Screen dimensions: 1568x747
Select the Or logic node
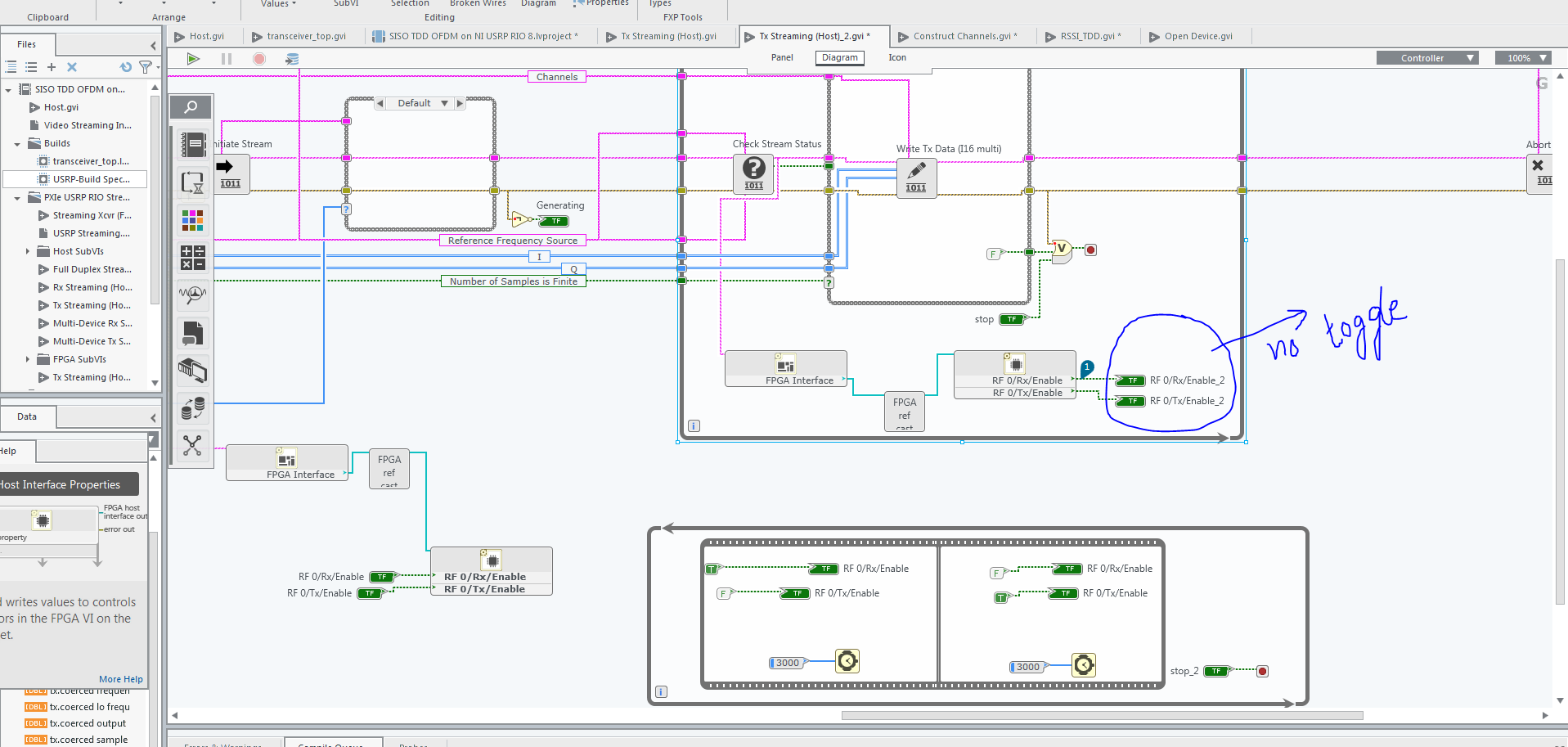(1061, 250)
